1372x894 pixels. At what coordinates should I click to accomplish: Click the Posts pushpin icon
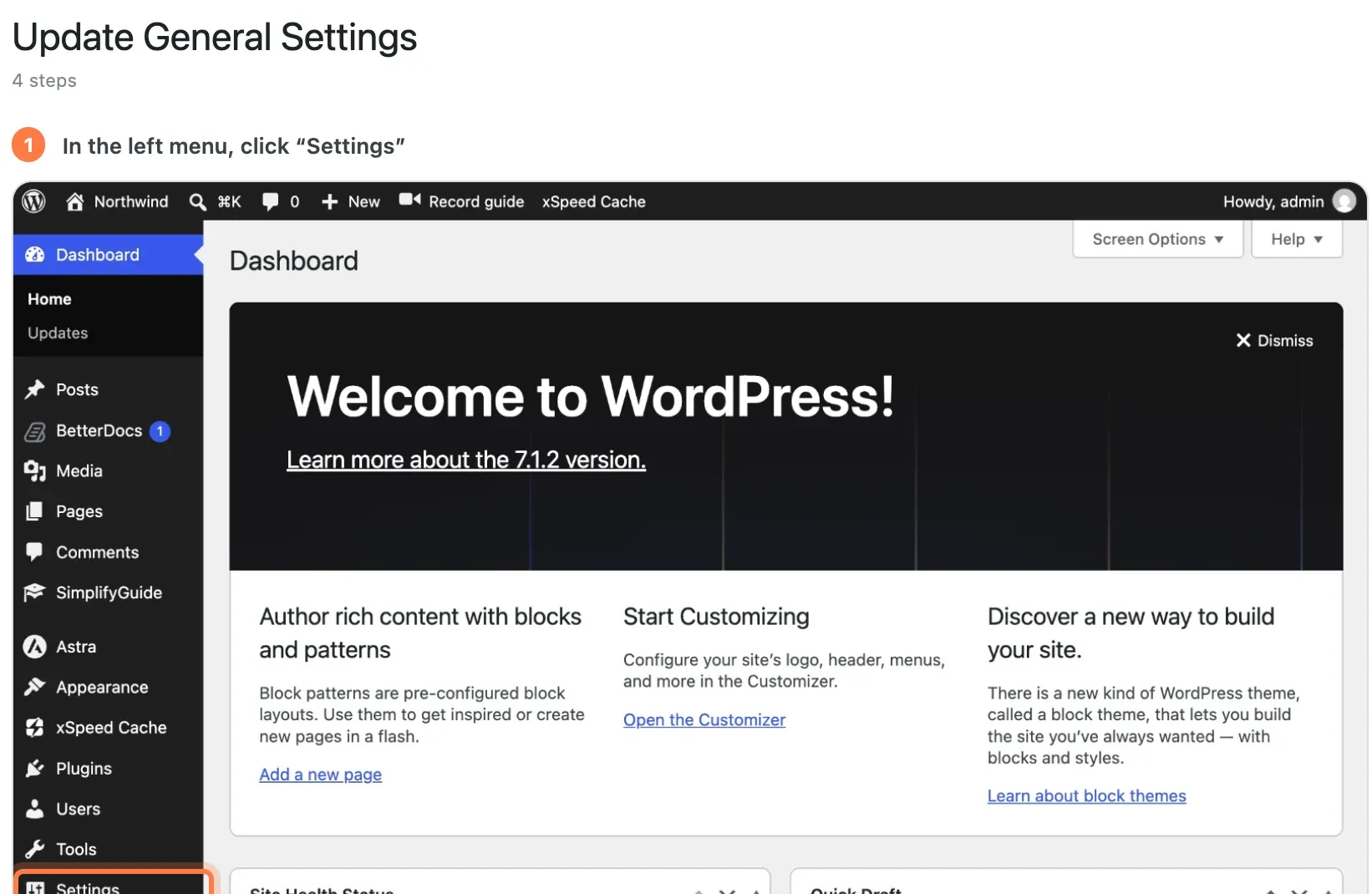(35, 389)
